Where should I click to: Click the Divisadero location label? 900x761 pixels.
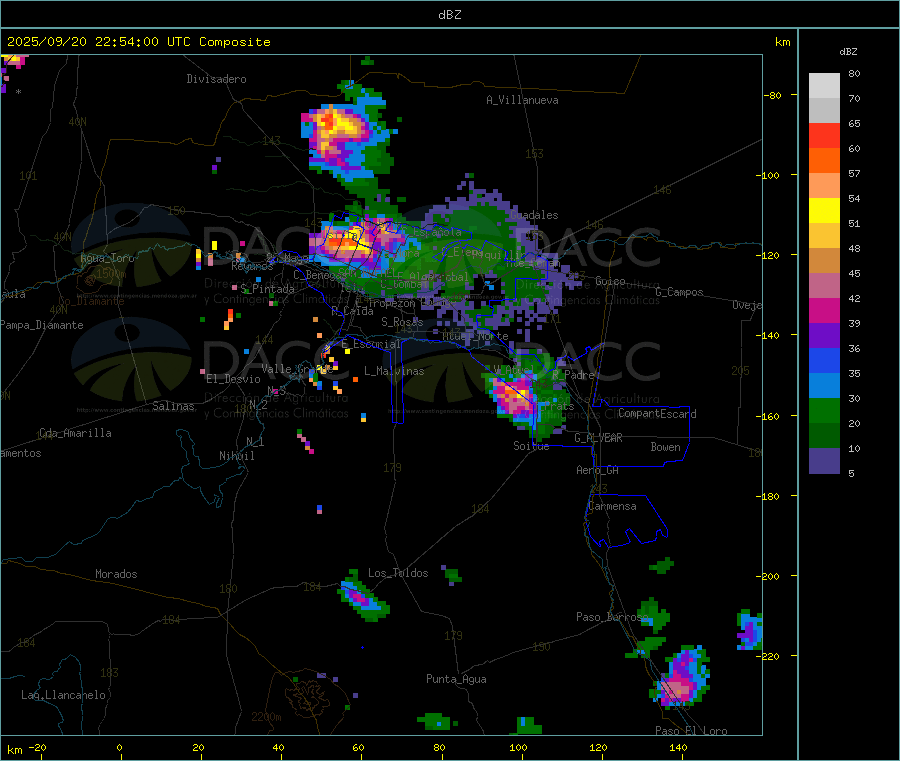(216, 79)
